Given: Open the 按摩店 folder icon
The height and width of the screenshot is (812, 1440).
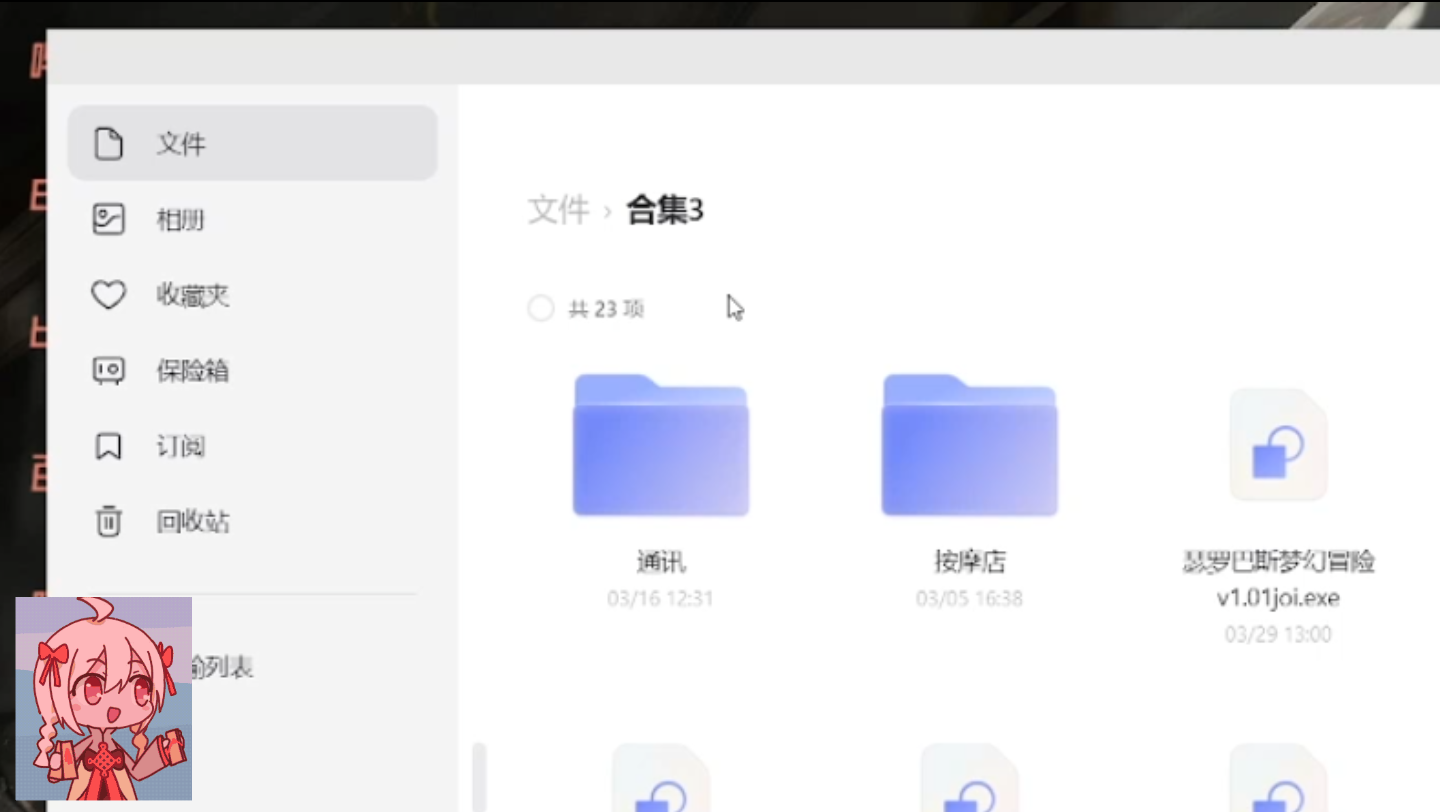Looking at the screenshot, I should coord(969,445).
